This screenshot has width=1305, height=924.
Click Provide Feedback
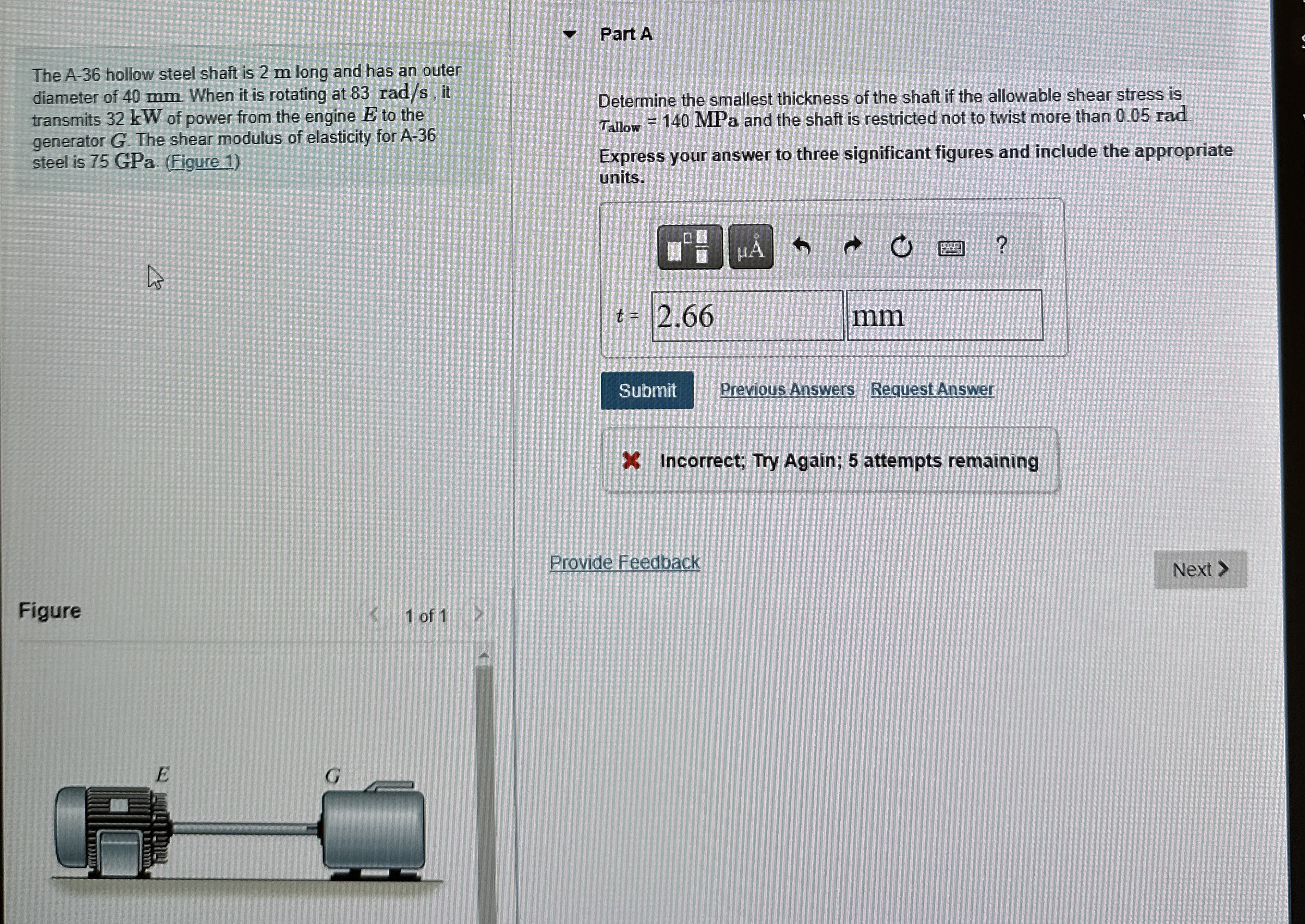point(624,562)
